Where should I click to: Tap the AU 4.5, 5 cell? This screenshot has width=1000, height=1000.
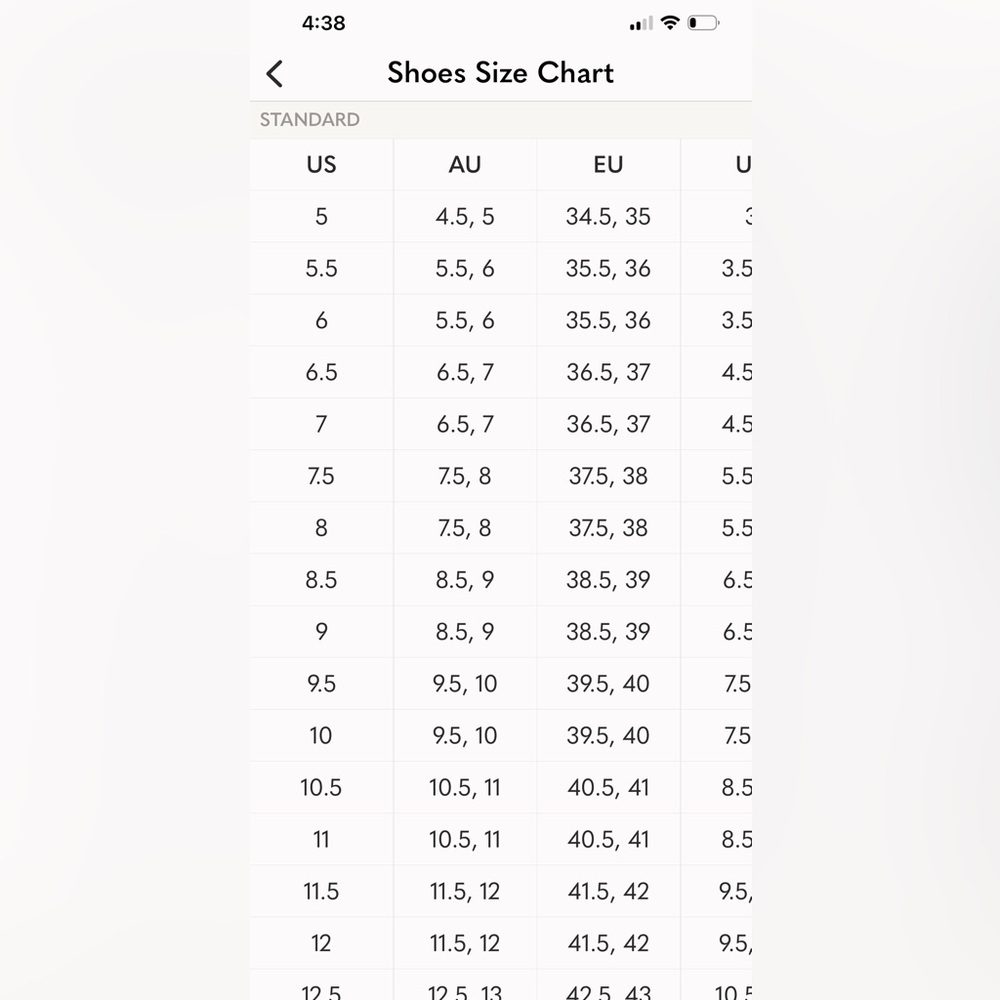(x=465, y=217)
